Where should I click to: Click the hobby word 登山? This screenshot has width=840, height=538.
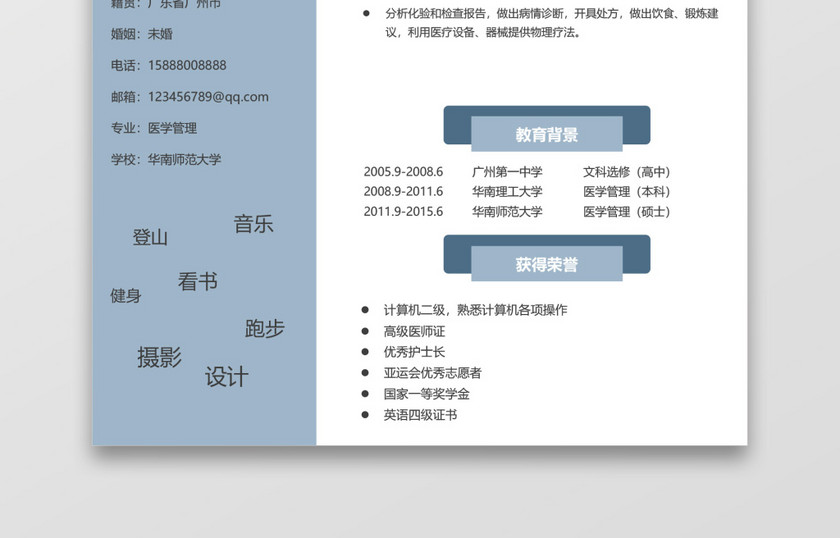coord(150,237)
